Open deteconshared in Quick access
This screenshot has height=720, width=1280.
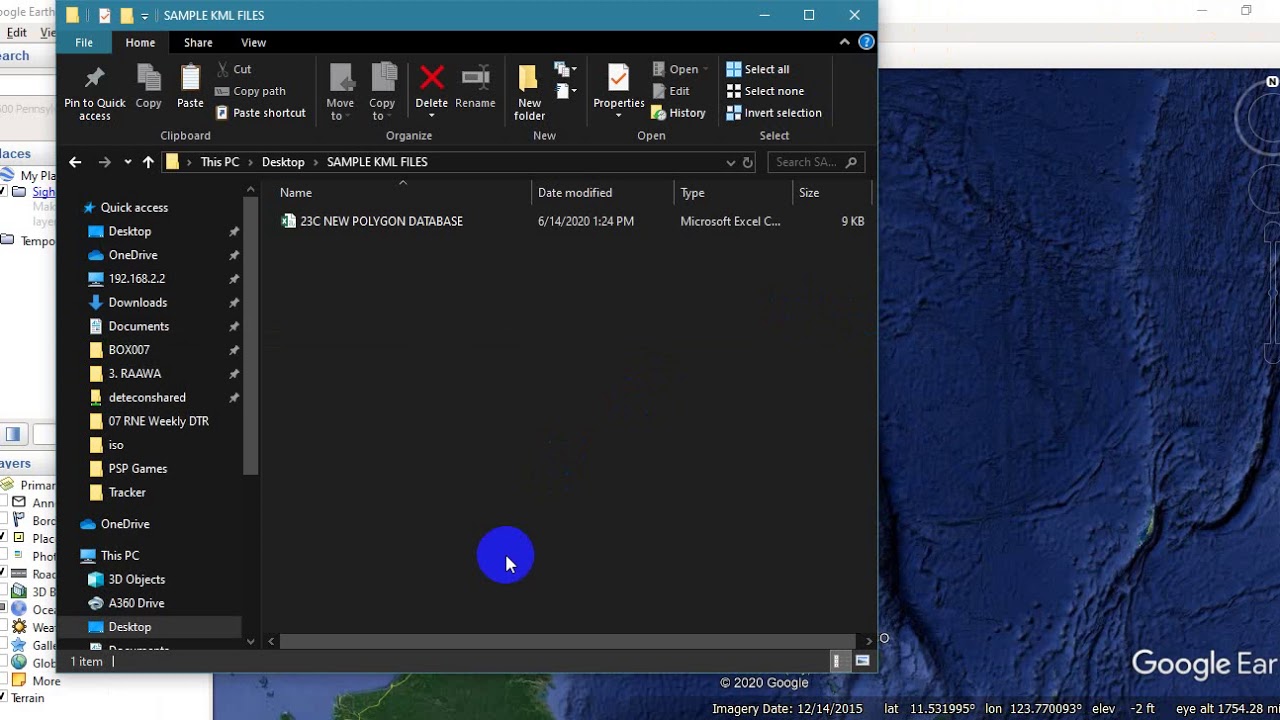tap(137, 398)
